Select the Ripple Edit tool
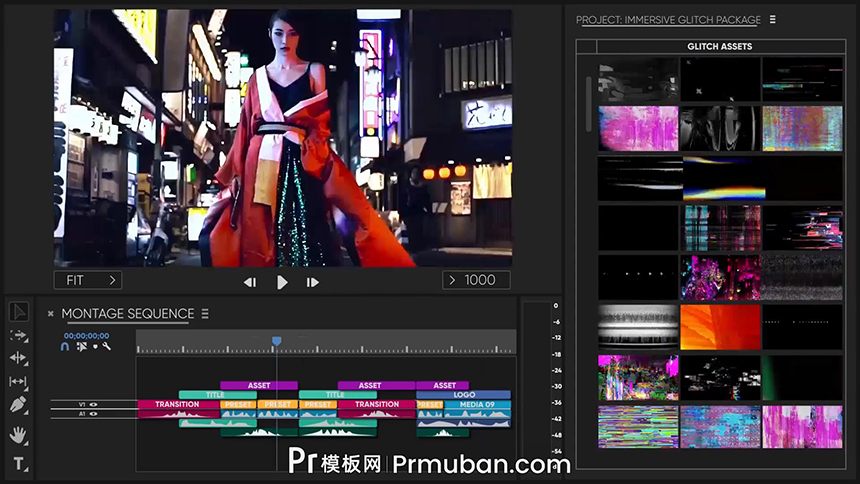 click(19, 358)
